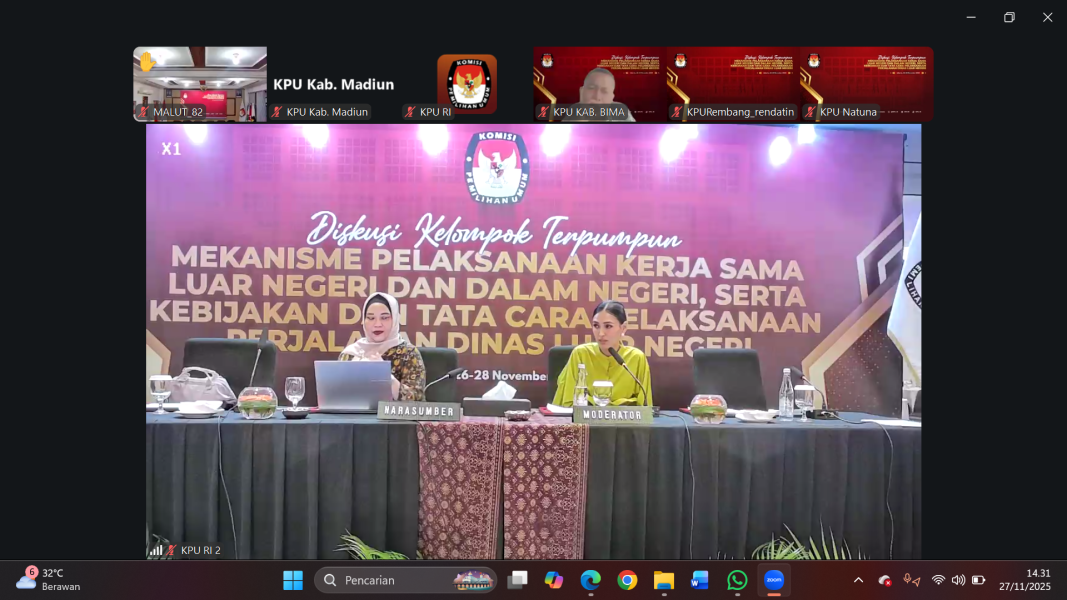Open the Windows Start menu
This screenshot has width=1067, height=600.
coord(293,580)
